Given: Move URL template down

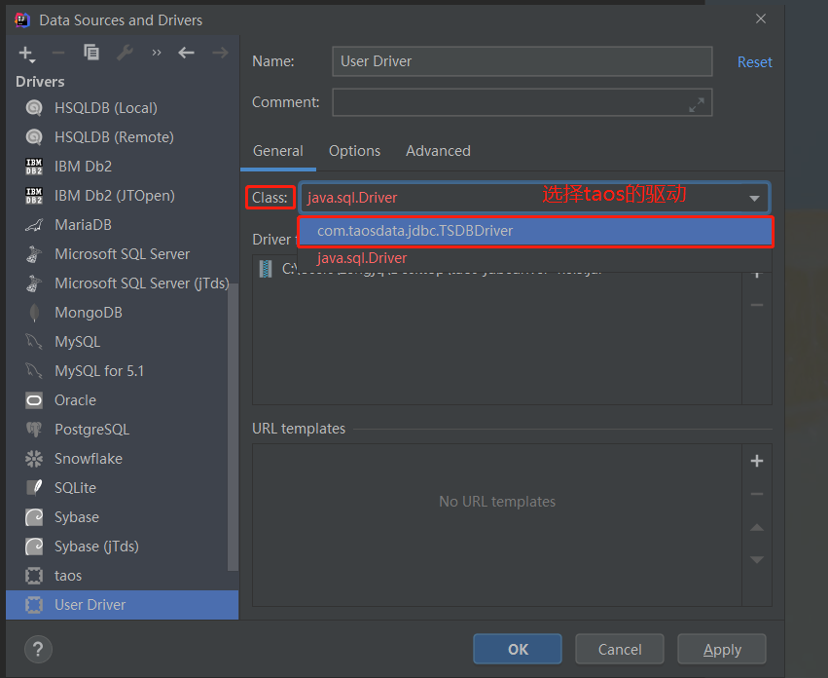Looking at the screenshot, I should pyautogui.click(x=757, y=560).
